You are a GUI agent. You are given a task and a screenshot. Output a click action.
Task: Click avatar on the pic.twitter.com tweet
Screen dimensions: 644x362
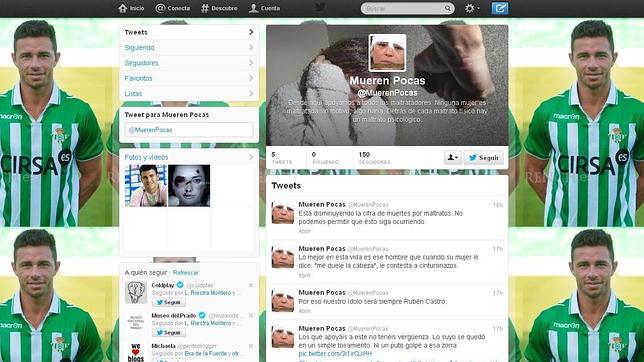point(283,337)
